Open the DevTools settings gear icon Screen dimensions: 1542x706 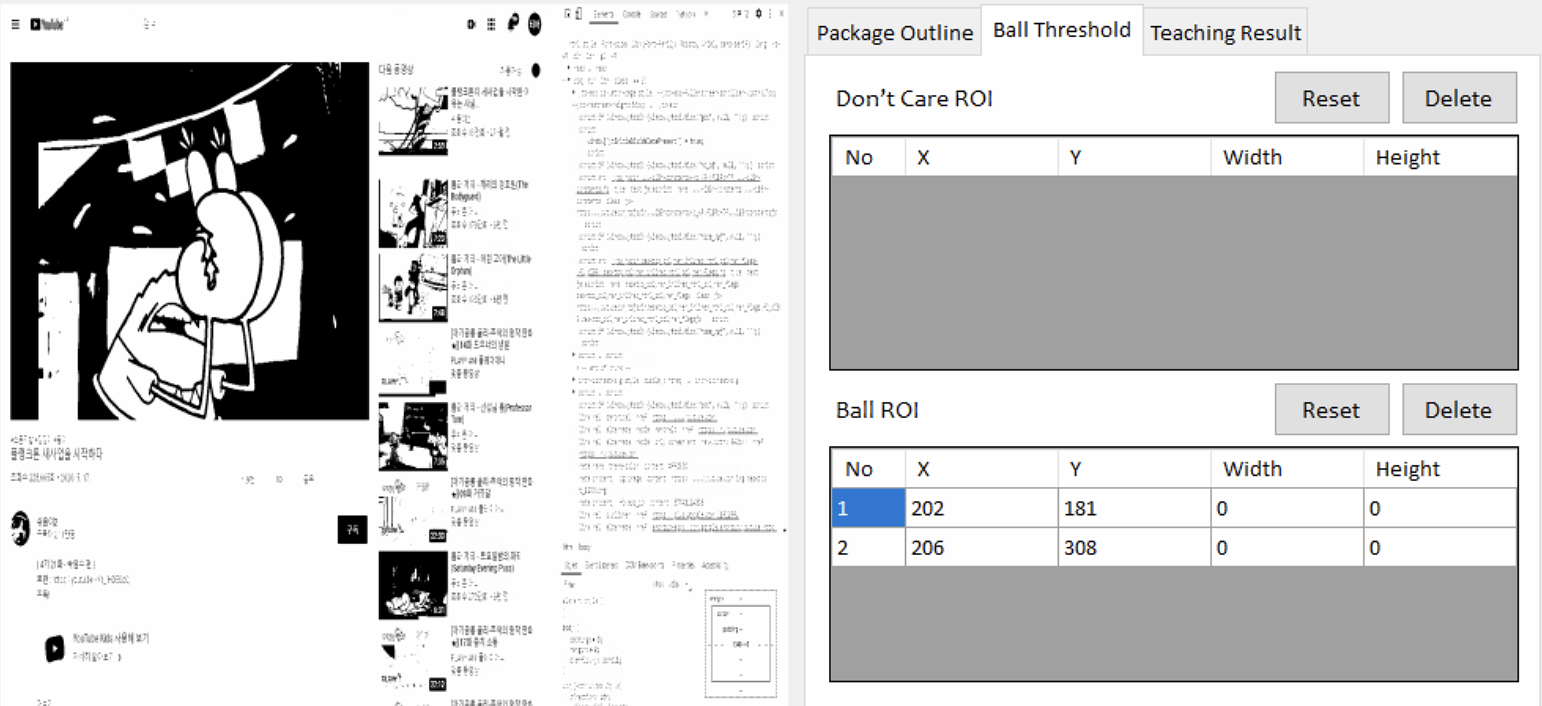point(759,14)
